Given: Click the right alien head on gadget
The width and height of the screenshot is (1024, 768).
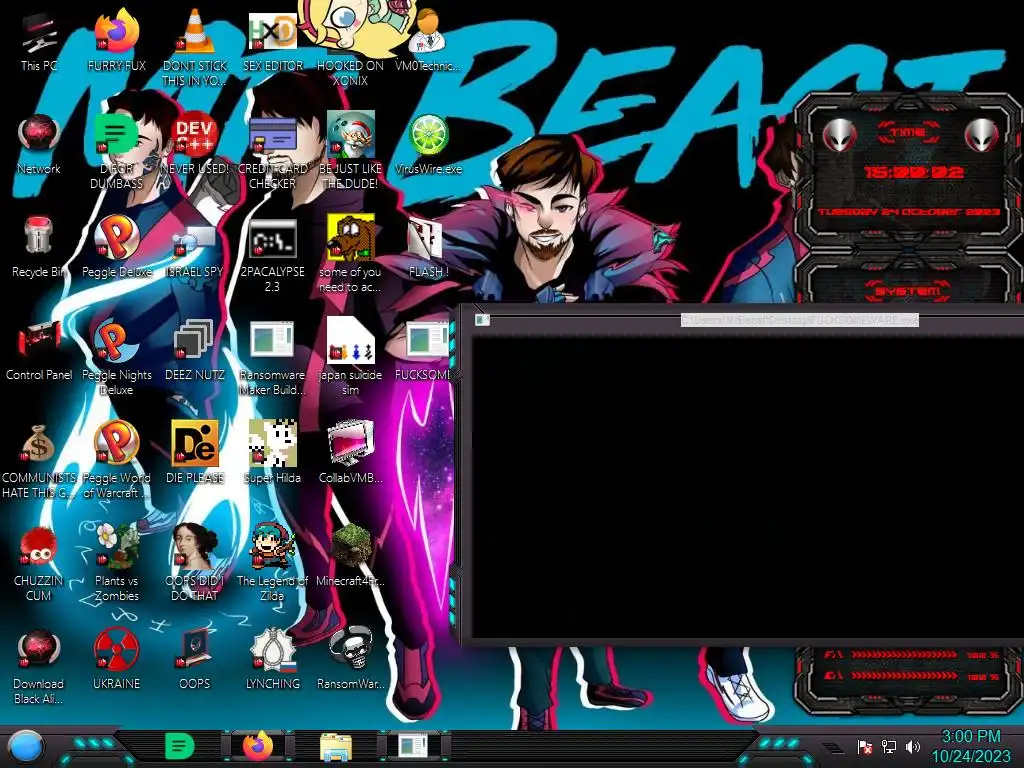Looking at the screenshot, I should [x=981, y=136].
